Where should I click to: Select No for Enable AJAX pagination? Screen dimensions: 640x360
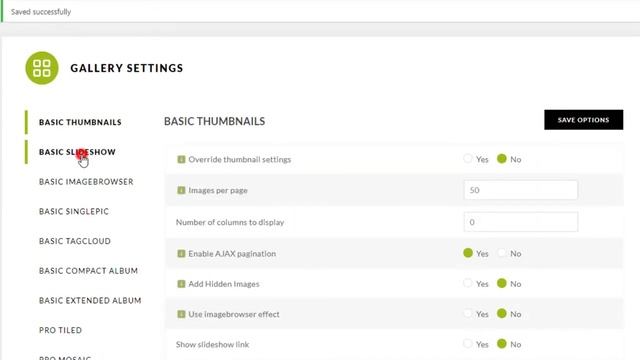[x=502, y=253]
